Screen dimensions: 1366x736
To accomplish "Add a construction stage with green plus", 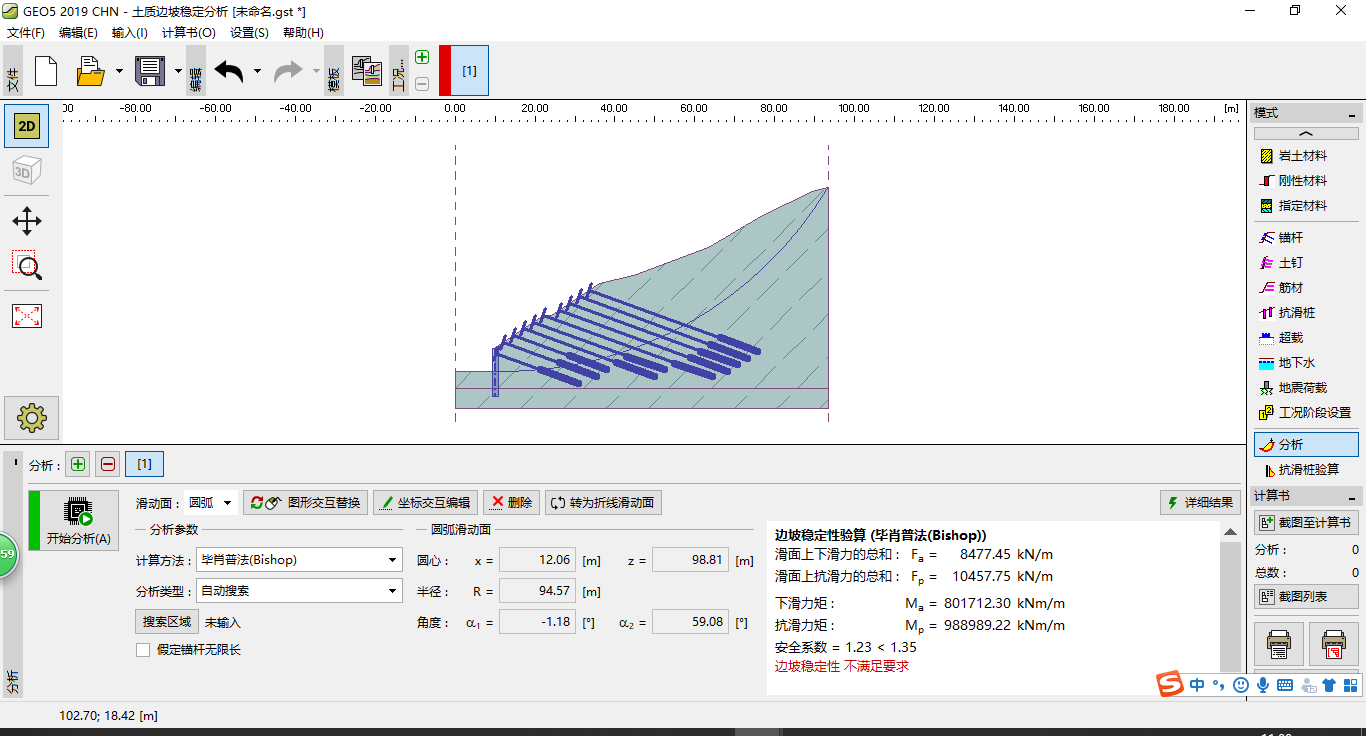I will (422, 57).
